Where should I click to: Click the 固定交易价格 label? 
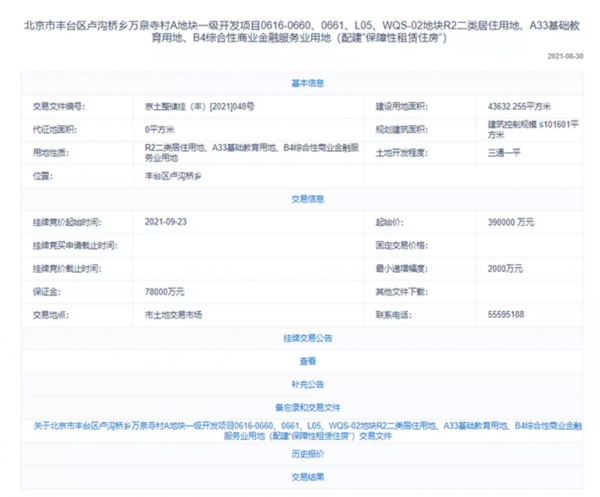(401, 245)
